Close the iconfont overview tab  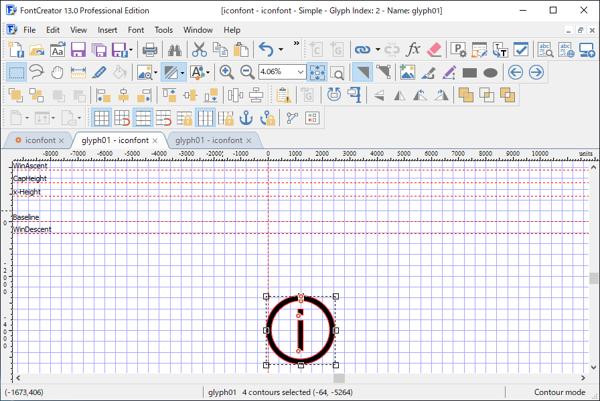61,141
